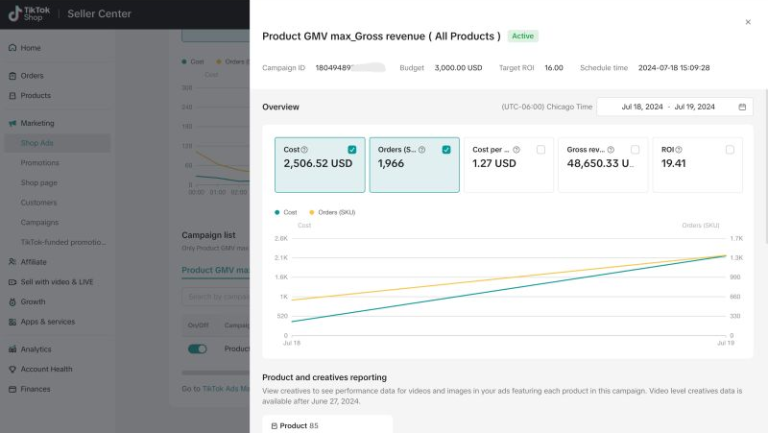768x433 pixels.
Task: Toggle the campaign On/Off switch
Action: point(198,349)
